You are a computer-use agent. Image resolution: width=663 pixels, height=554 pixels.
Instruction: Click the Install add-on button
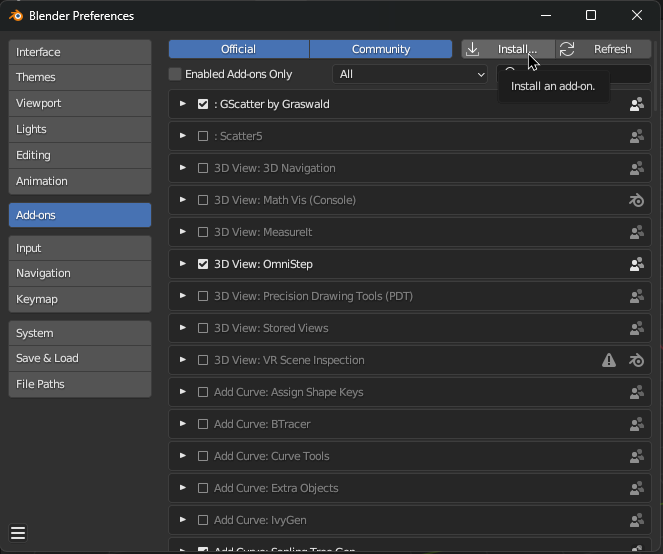[508, 49]
